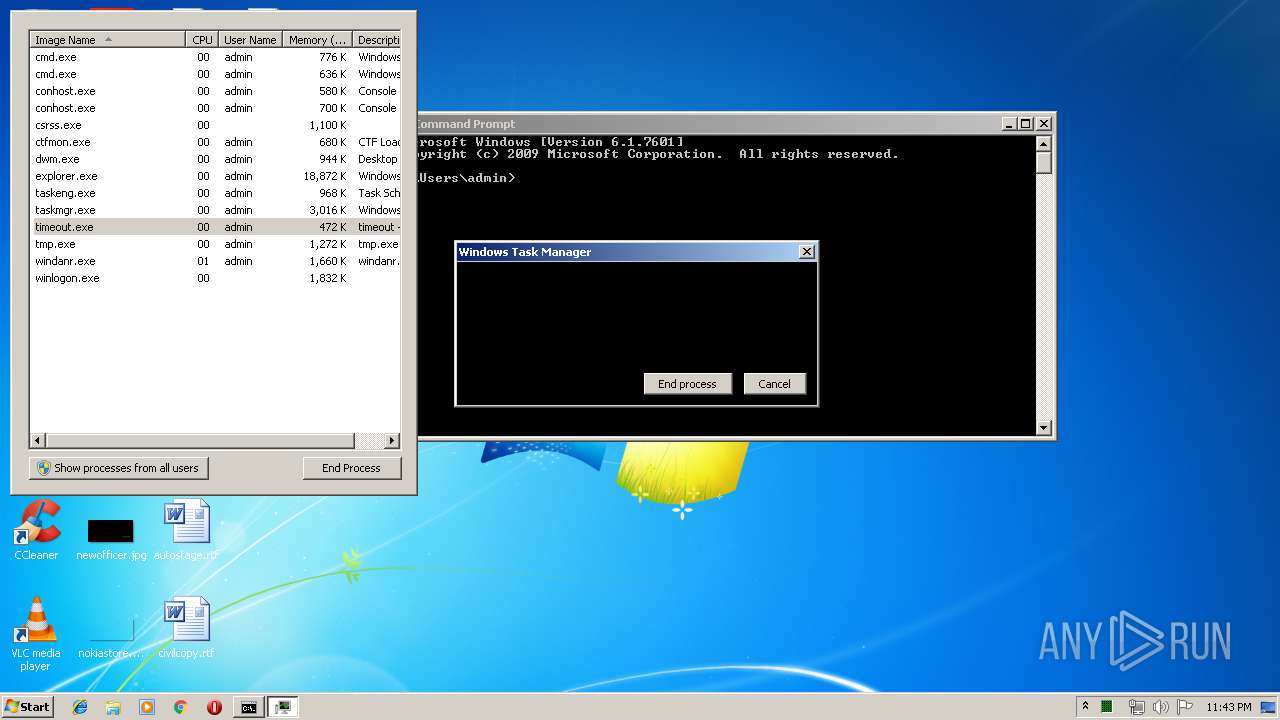Image resolution: width=1280 pixels, height=720 pixels.
Task: Sort processes by Description column header
Action: (x=377, y=40)
